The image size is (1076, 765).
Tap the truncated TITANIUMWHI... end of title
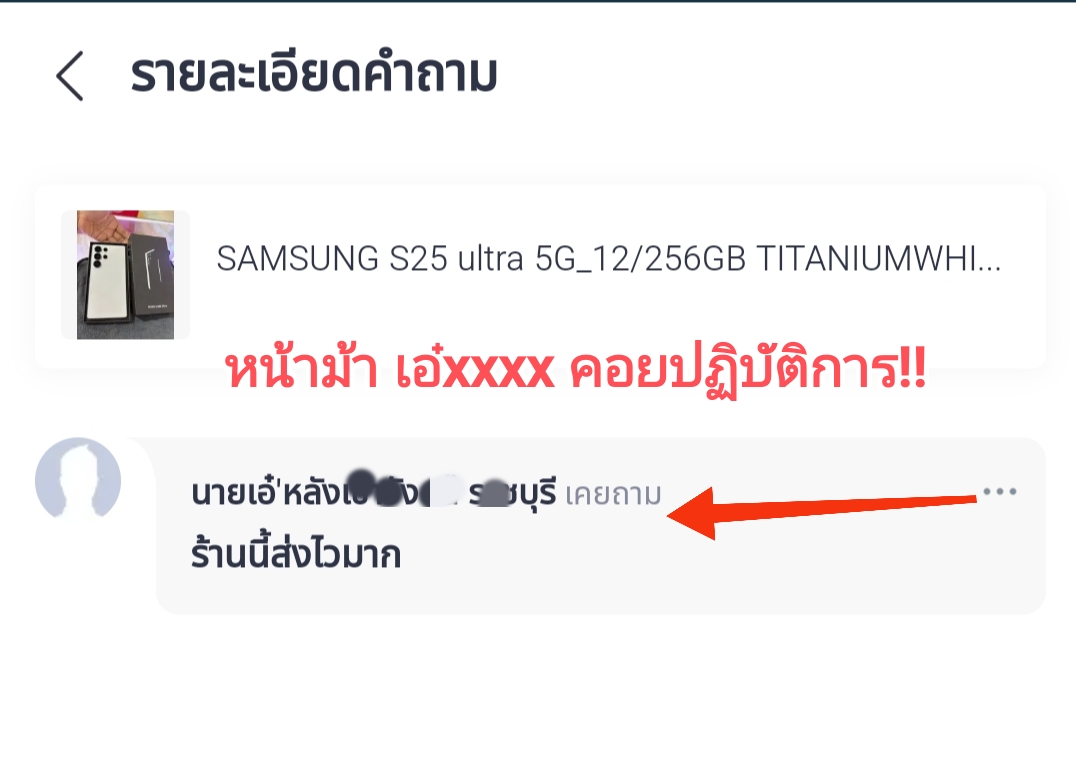tap(878, 259)
